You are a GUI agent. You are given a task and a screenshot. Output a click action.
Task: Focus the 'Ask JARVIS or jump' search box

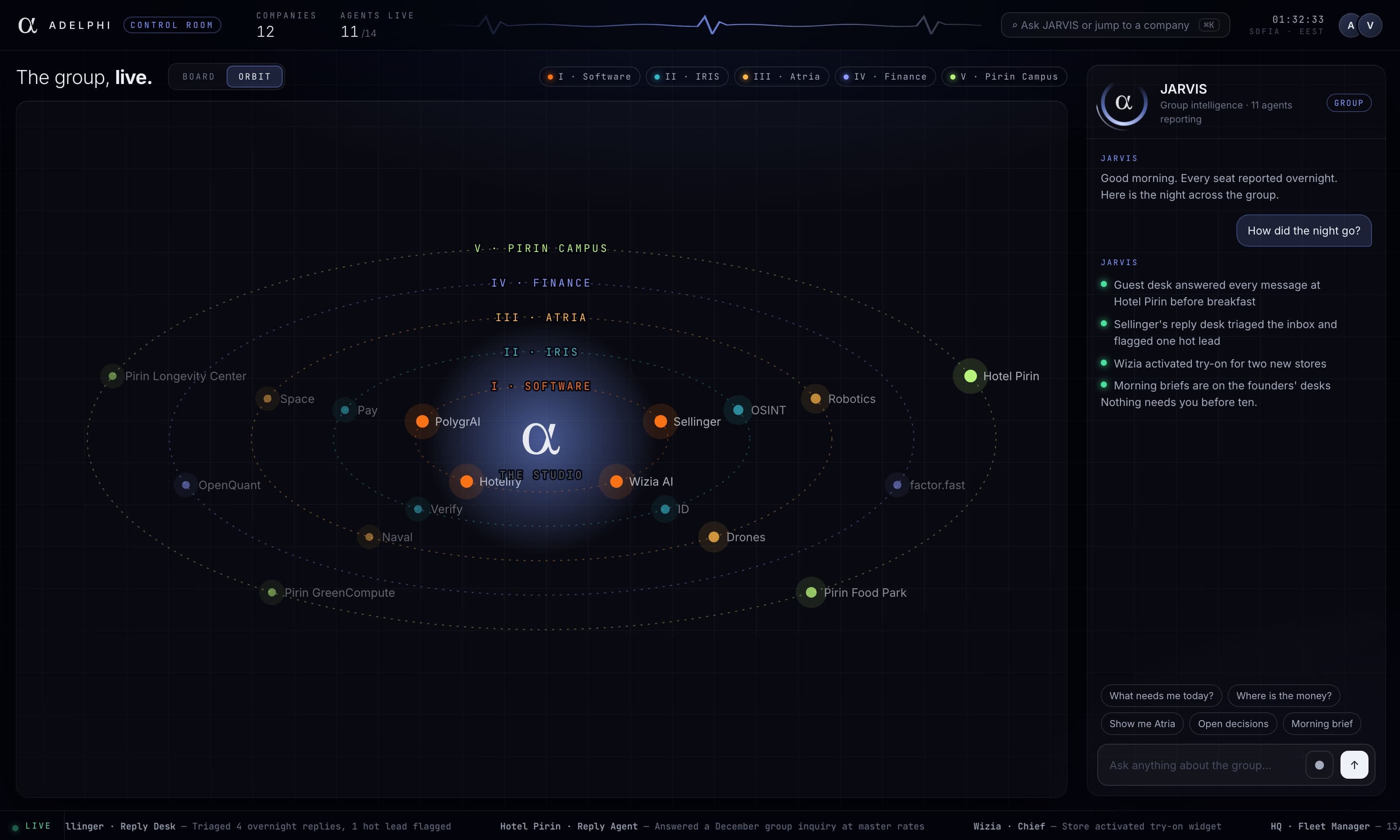tap(1115, 25)
